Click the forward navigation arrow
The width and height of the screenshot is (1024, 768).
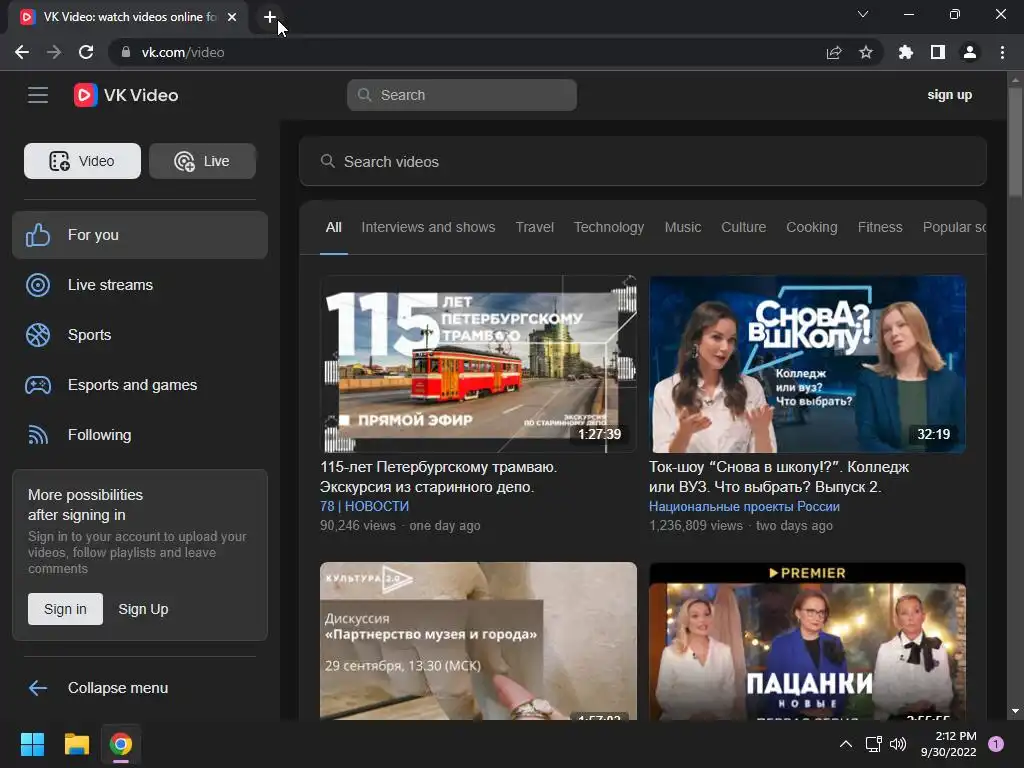pos(54,52)
